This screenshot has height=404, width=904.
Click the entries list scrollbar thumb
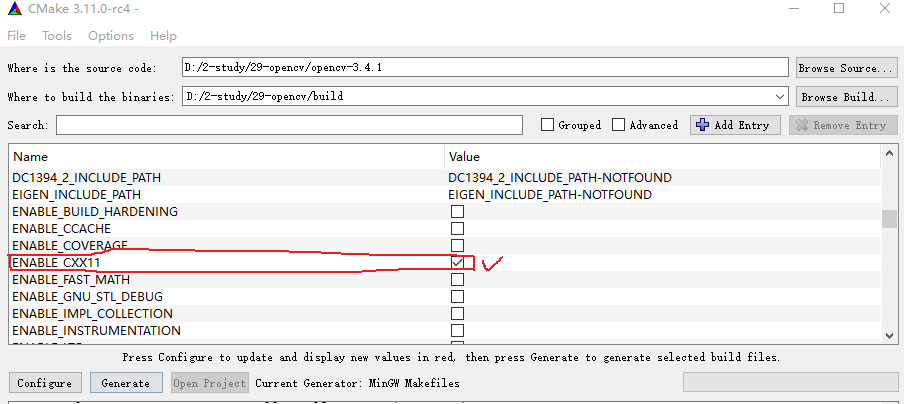(x=889, y=219)
